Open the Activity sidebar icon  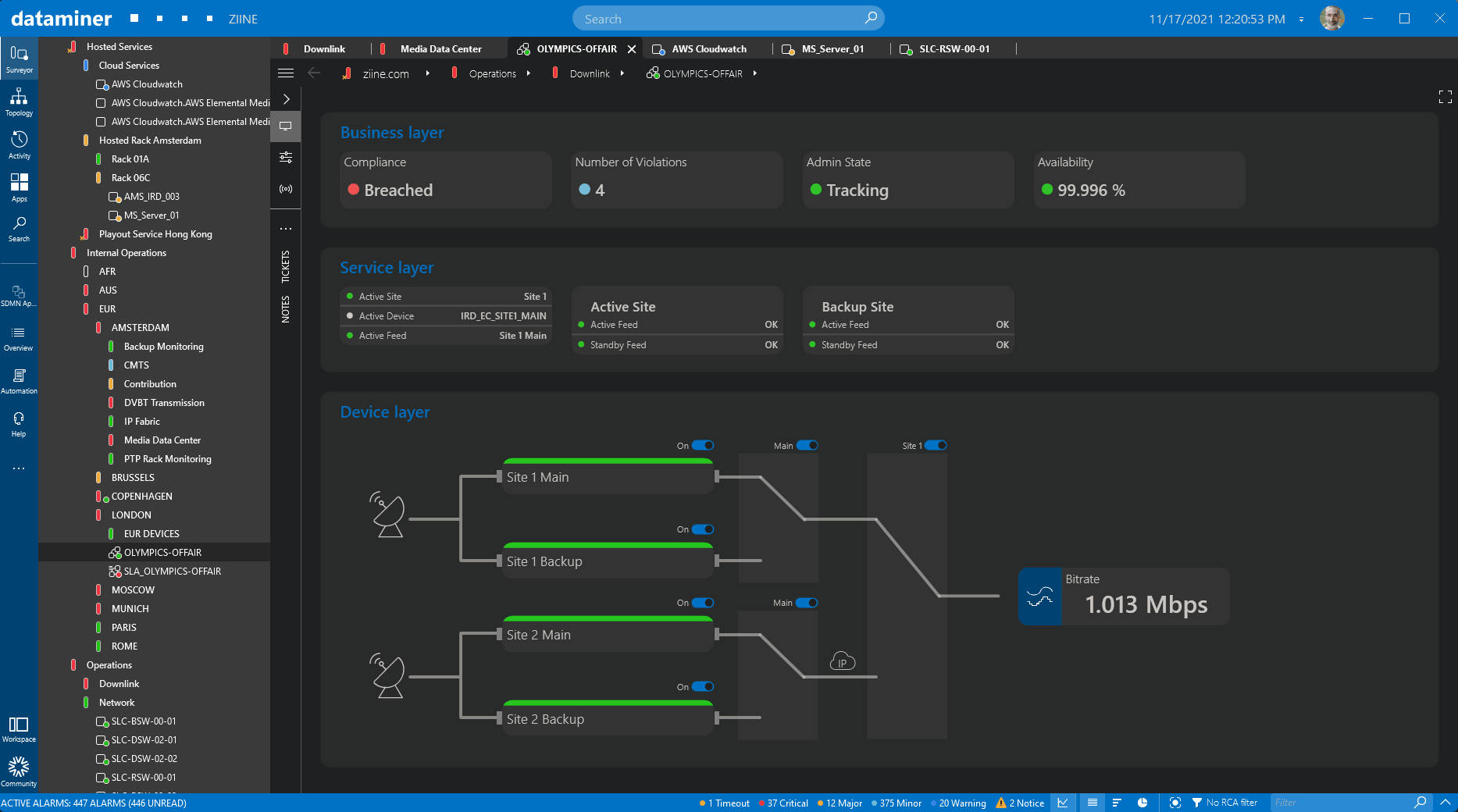coord(19,145)
